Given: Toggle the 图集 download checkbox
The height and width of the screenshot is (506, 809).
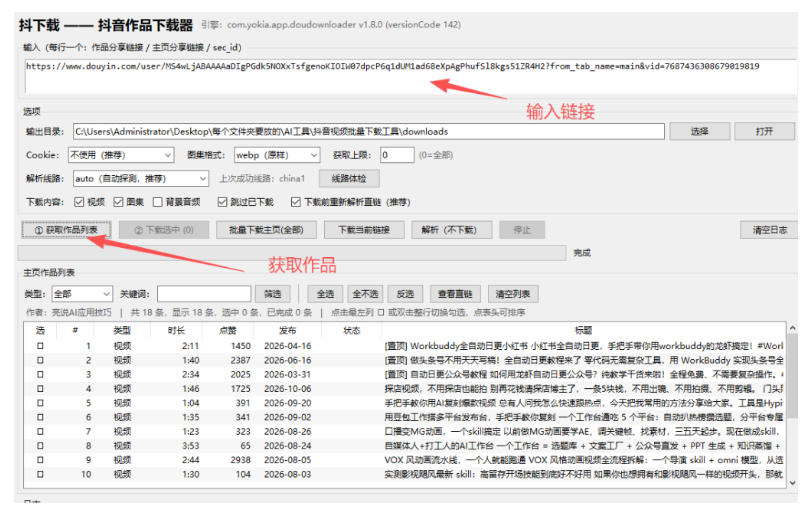Looking at the screenshot, I should tap(118, 202).
